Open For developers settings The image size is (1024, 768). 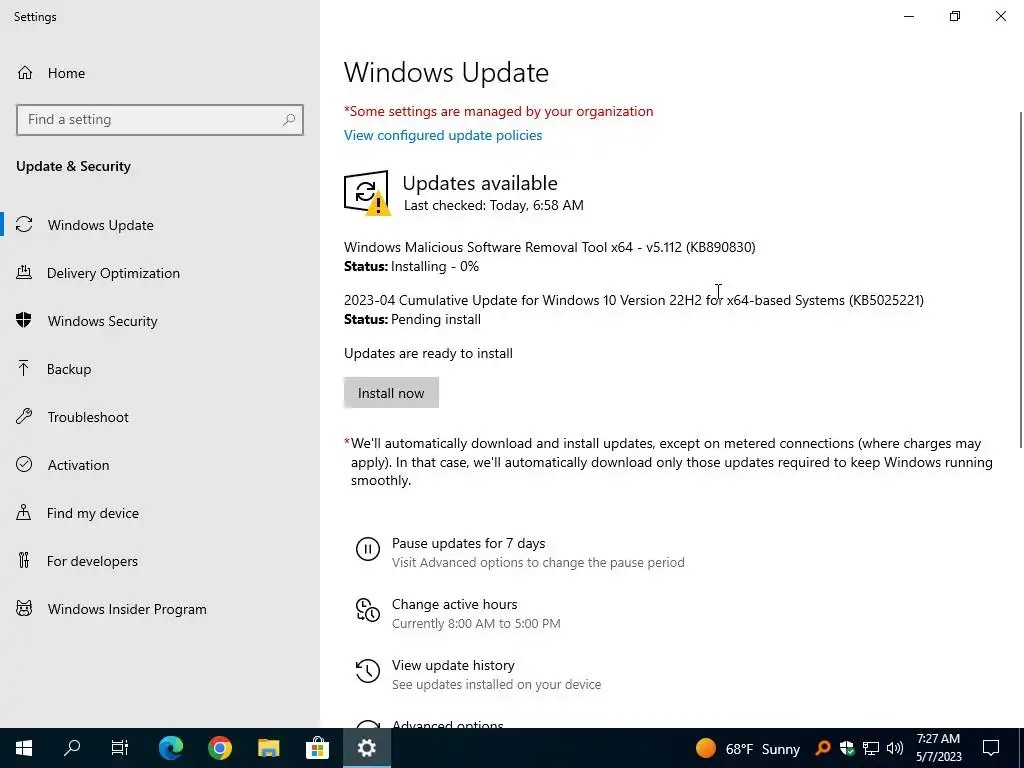(160, 561)
